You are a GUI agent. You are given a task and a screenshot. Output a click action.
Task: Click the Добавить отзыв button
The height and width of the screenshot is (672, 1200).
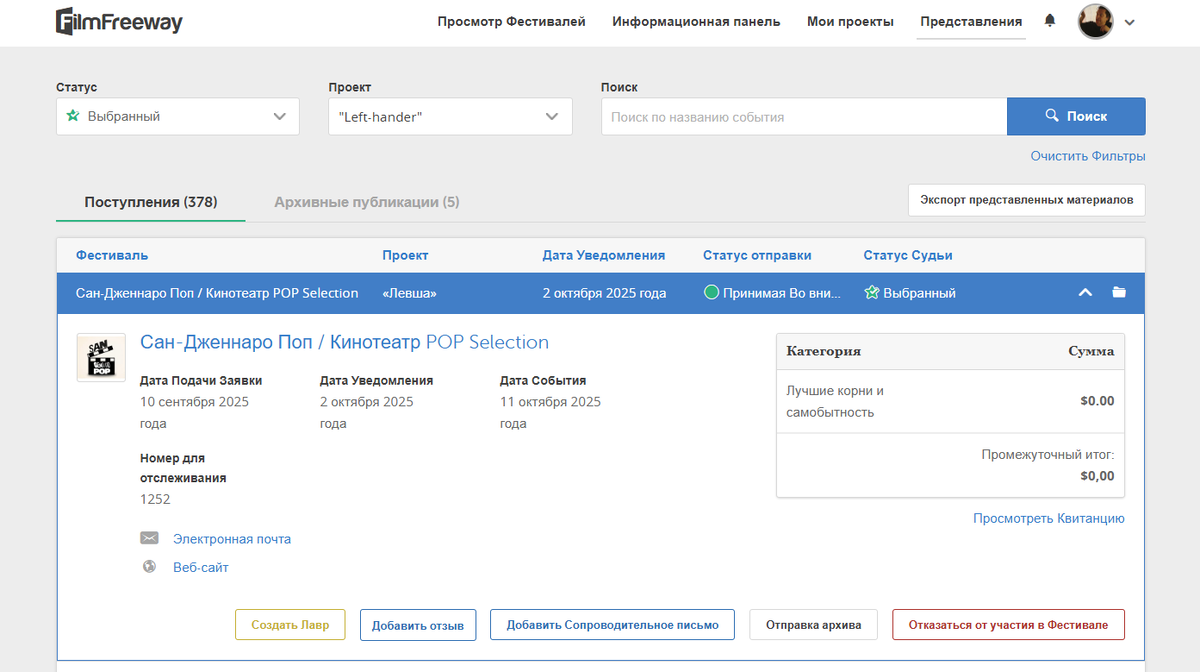418,625
